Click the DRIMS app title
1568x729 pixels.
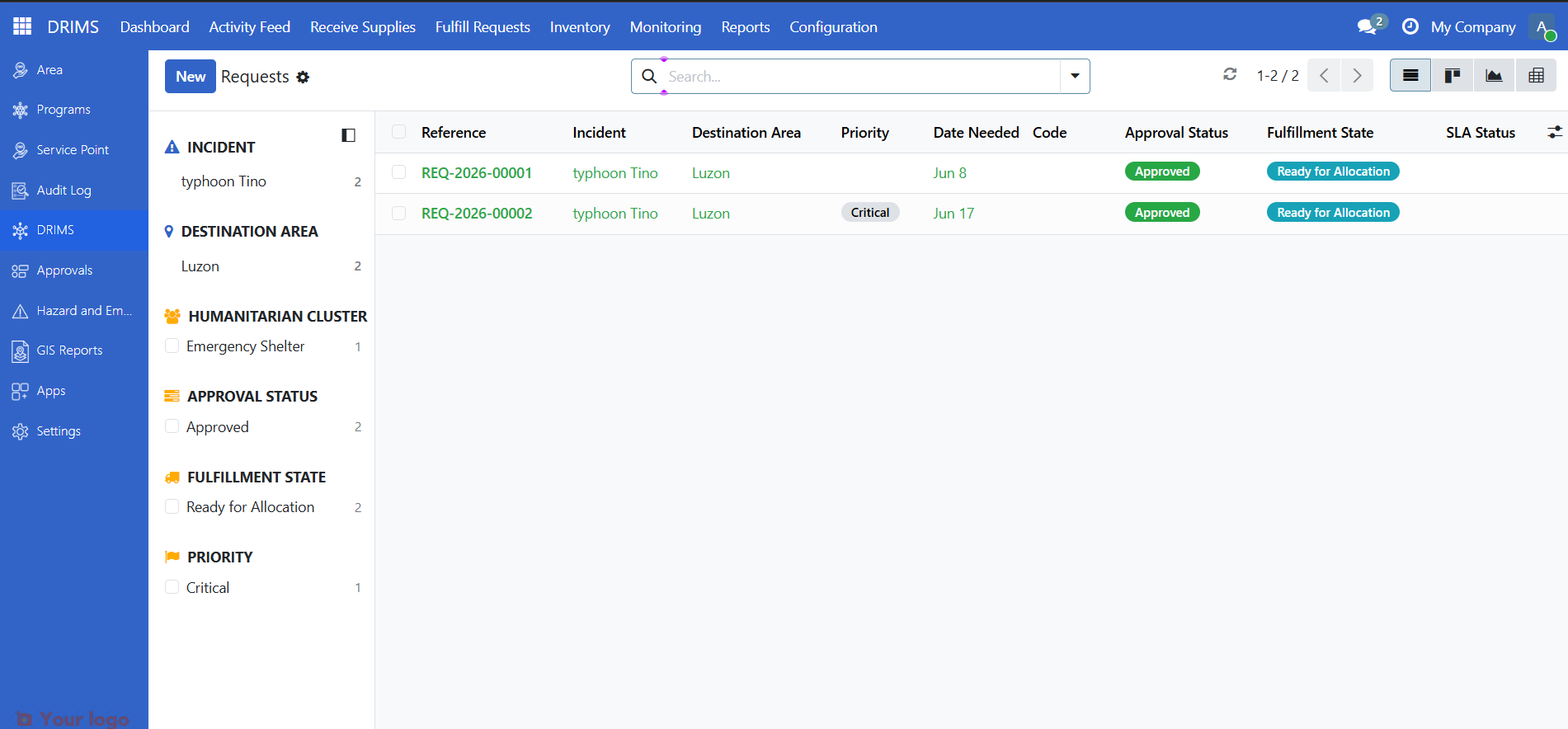pos(73,26)
